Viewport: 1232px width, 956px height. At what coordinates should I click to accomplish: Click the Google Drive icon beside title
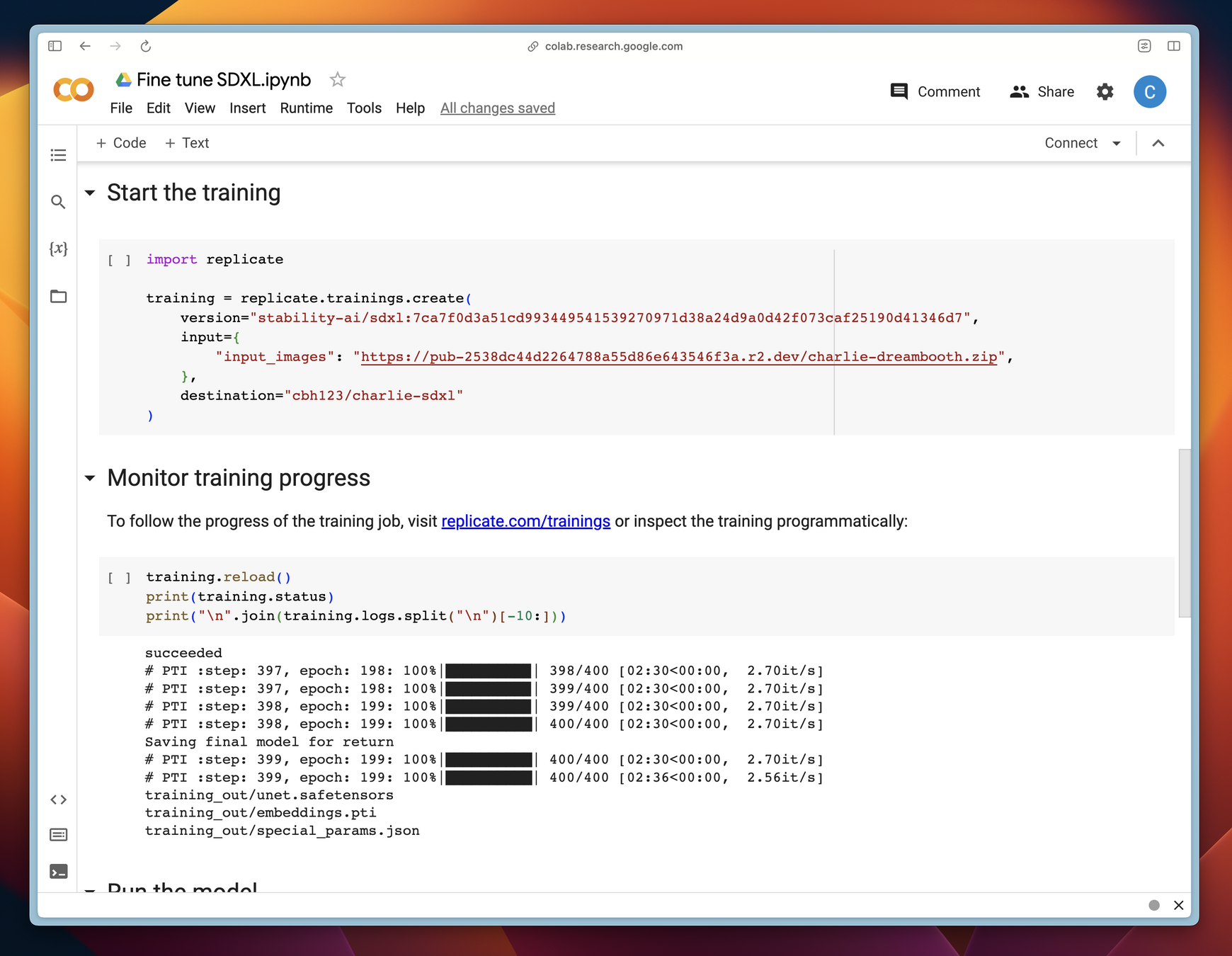pos(123,80)
